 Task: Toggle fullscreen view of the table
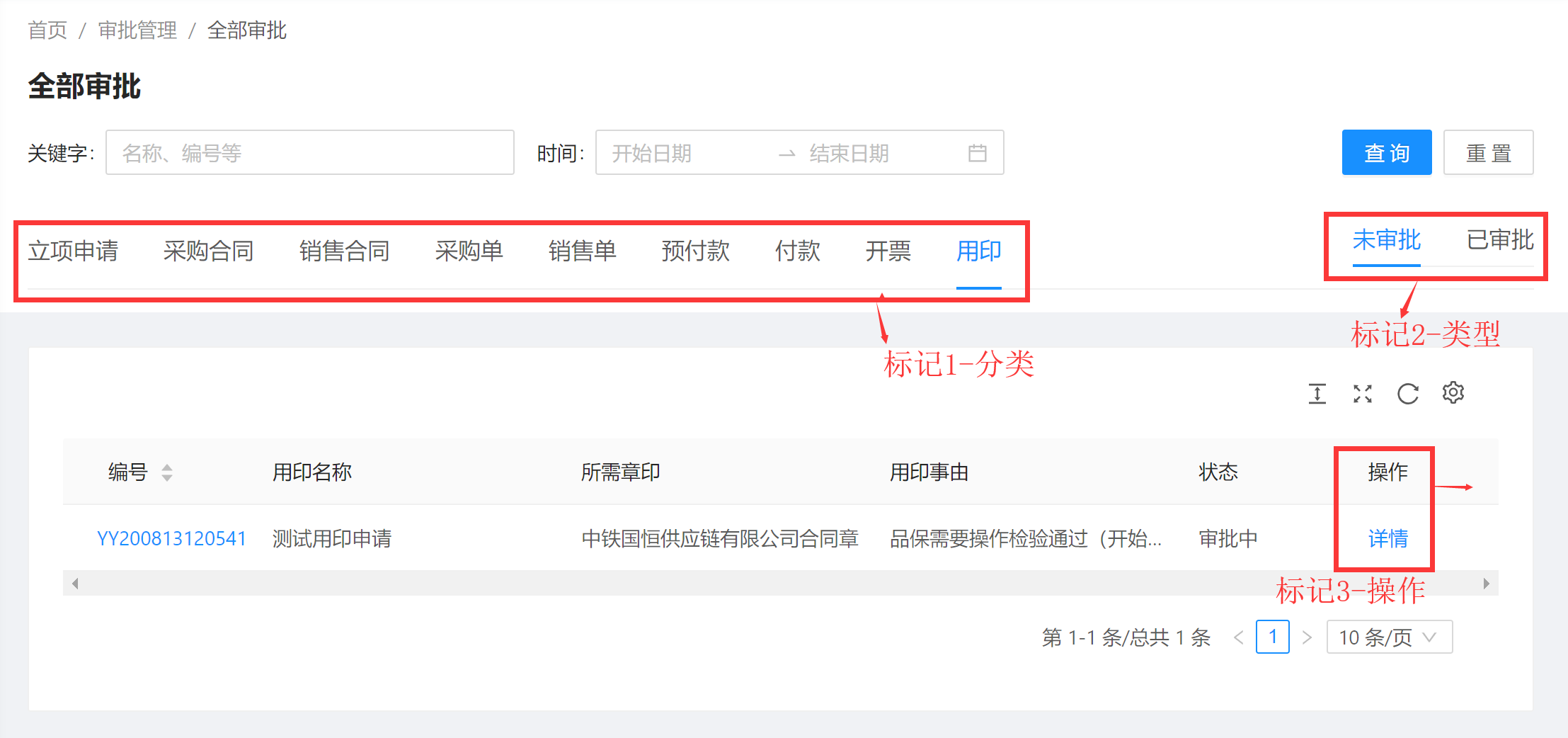click(1362, 393)
